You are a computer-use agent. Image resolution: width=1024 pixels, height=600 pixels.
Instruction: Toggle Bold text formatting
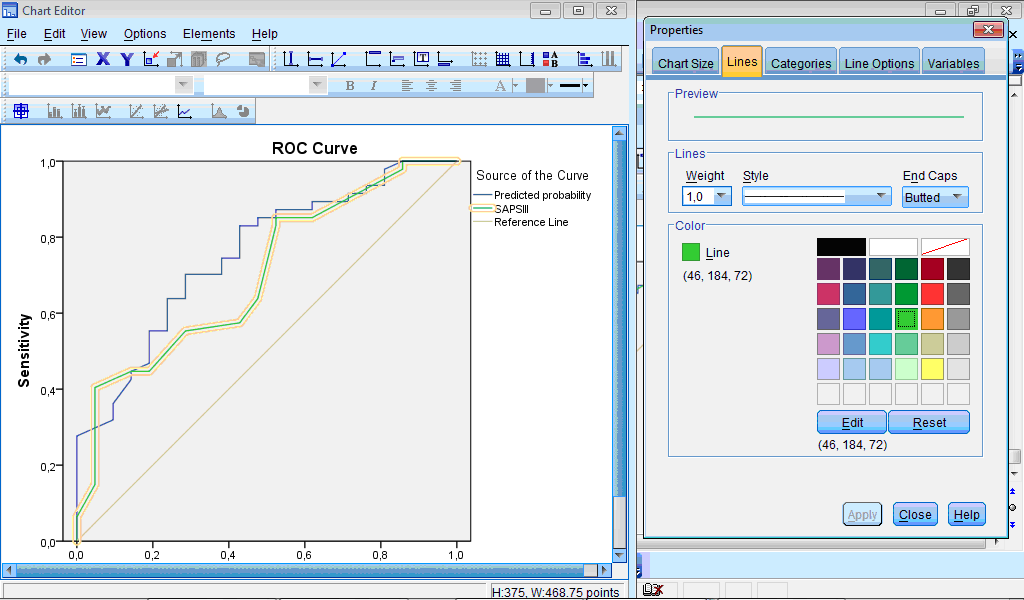click(x=350, y=86)
